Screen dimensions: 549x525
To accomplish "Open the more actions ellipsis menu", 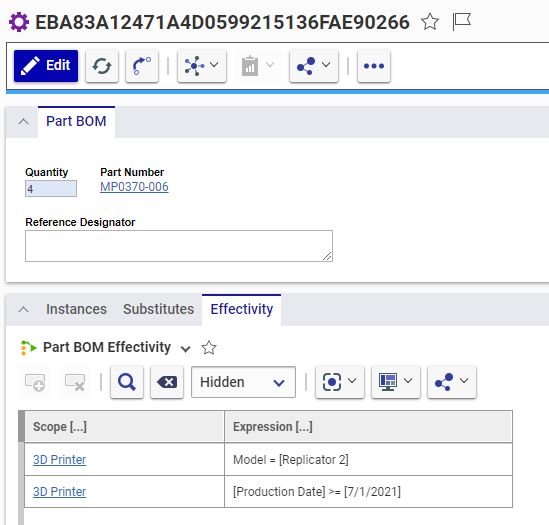I will pyautogui.click(x=374, y=65).
